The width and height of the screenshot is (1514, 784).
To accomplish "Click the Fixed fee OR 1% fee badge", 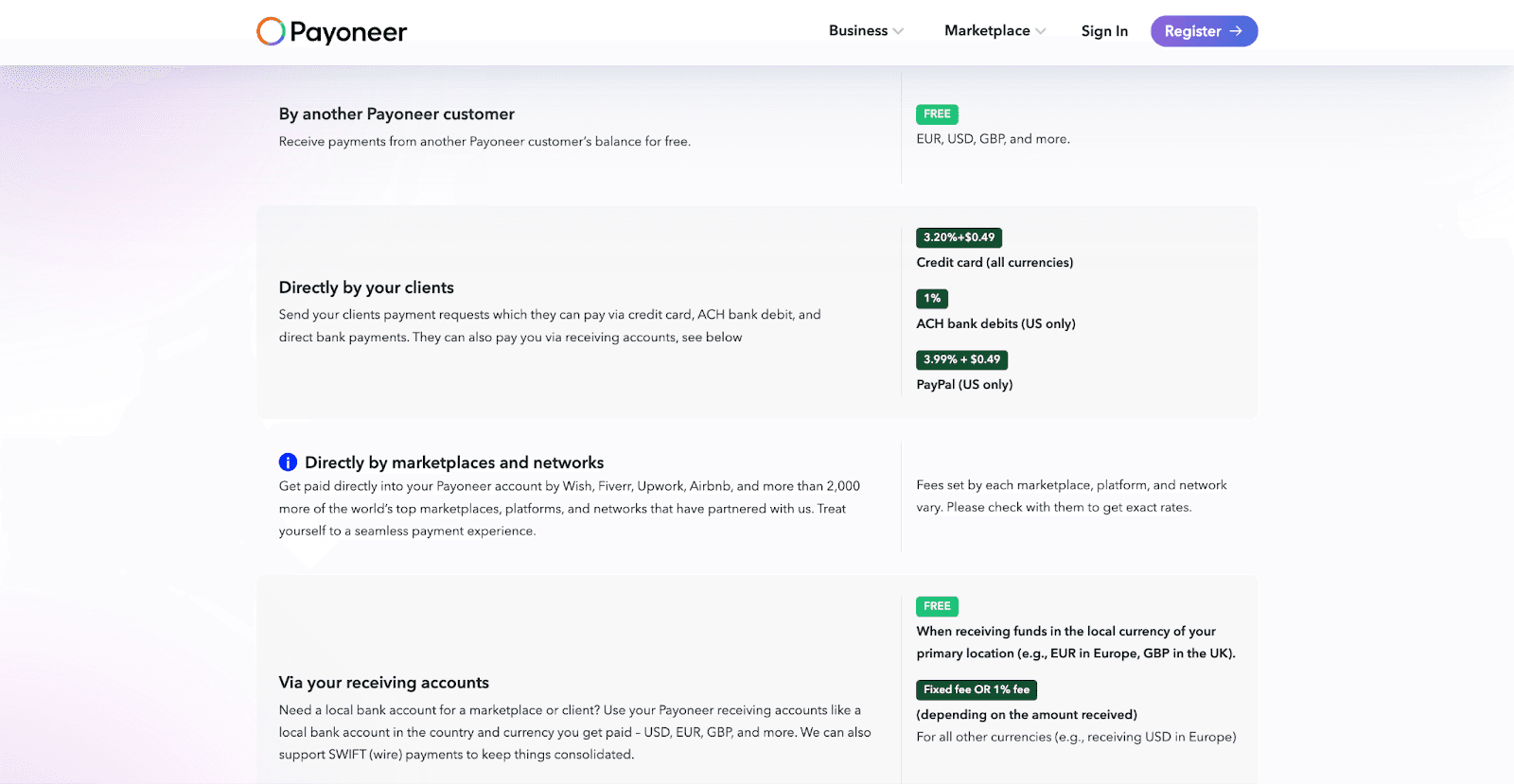I will pyautogui.click(x=977, y=689).
